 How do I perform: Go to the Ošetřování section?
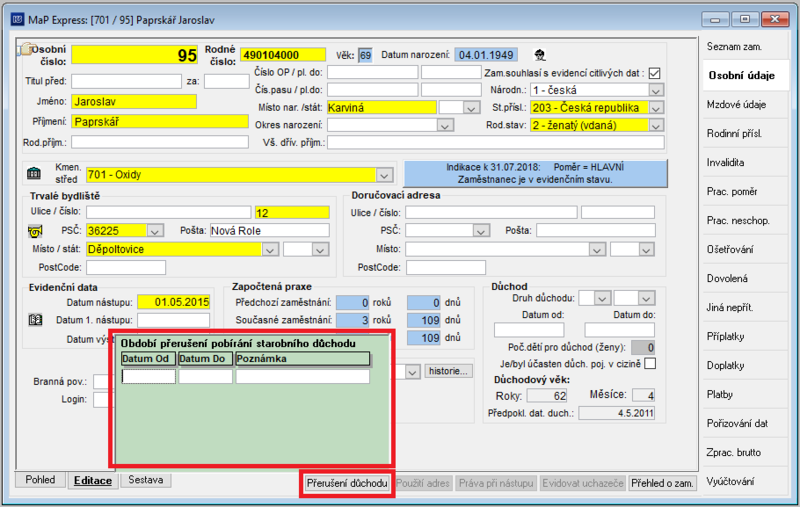click(x=745, y=249)
